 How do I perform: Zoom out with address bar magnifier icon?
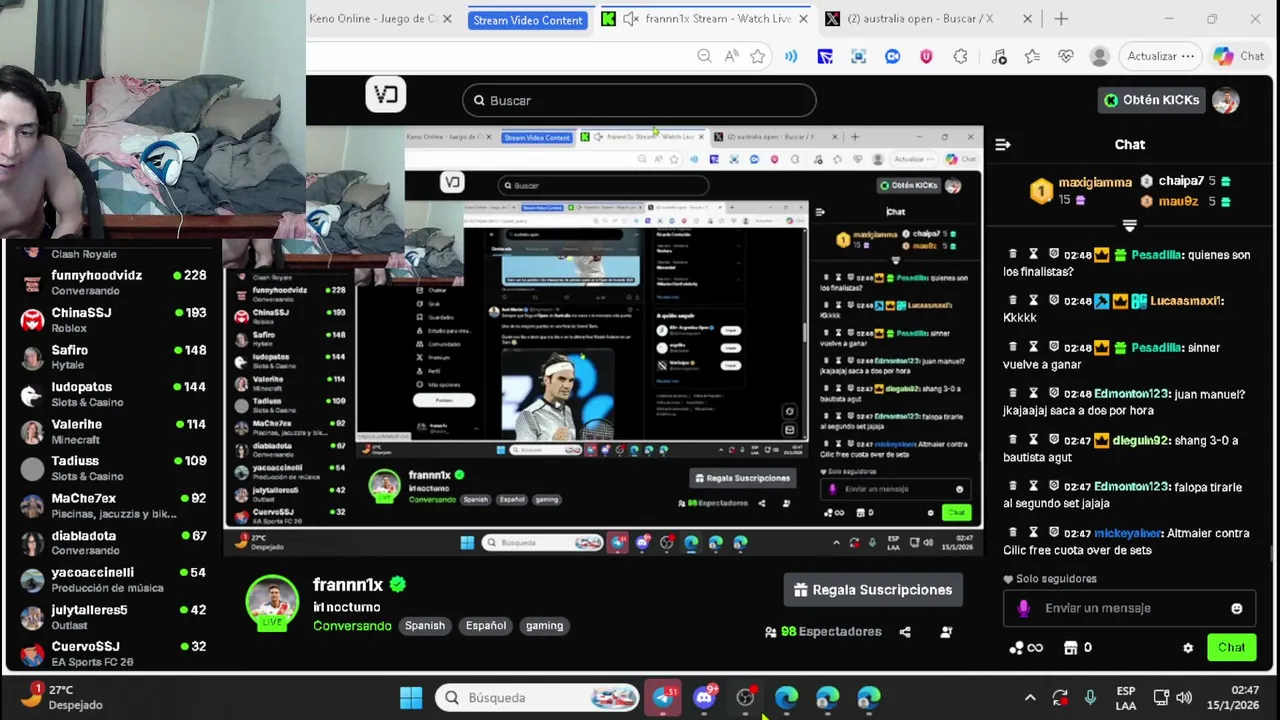tap(704, 56)
